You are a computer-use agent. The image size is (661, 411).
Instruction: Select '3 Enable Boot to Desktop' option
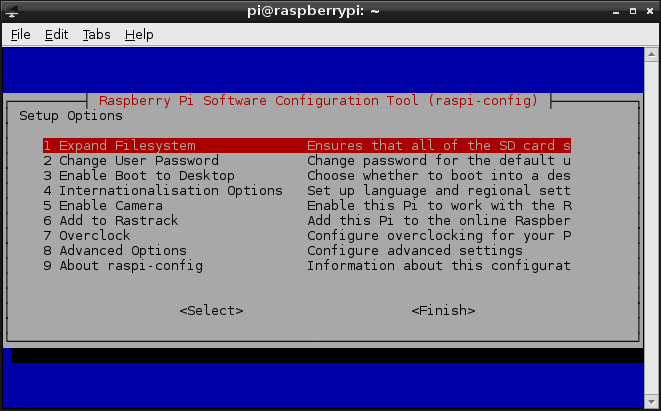click(x=139, y=176)
